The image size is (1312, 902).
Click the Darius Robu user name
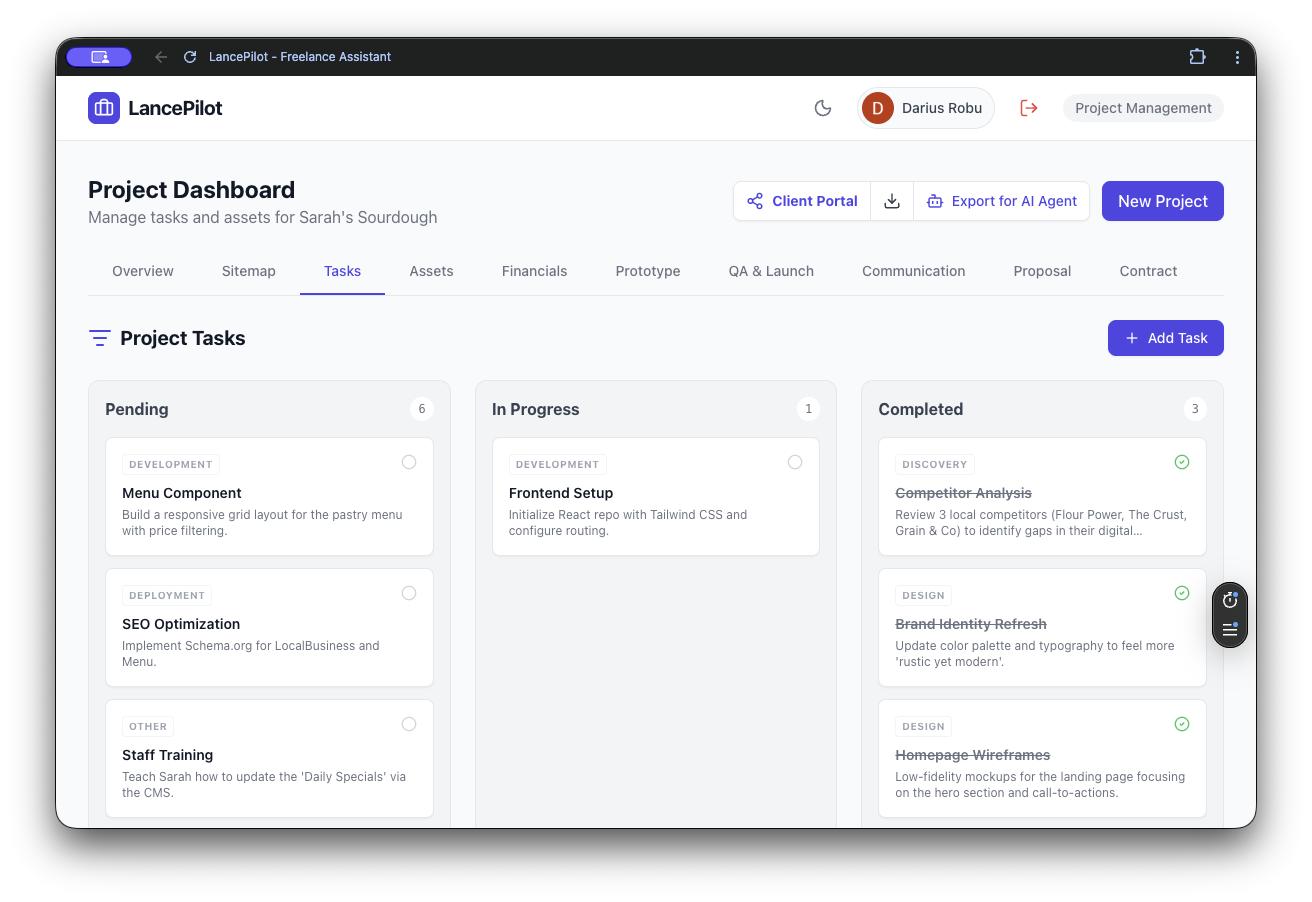942,108
